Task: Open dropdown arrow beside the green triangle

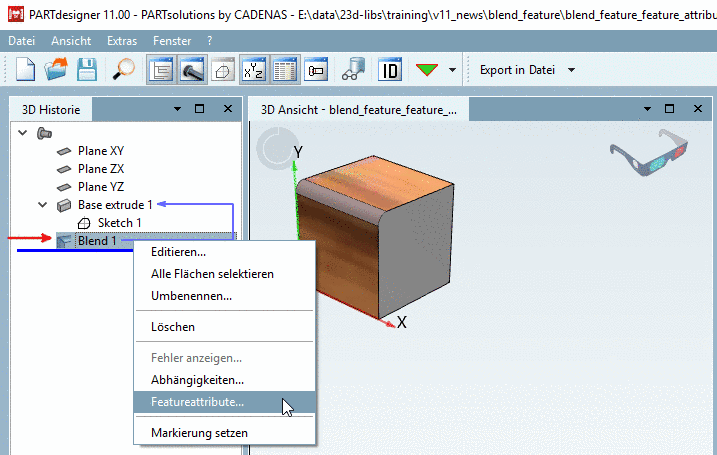Action: coord(452,70)
